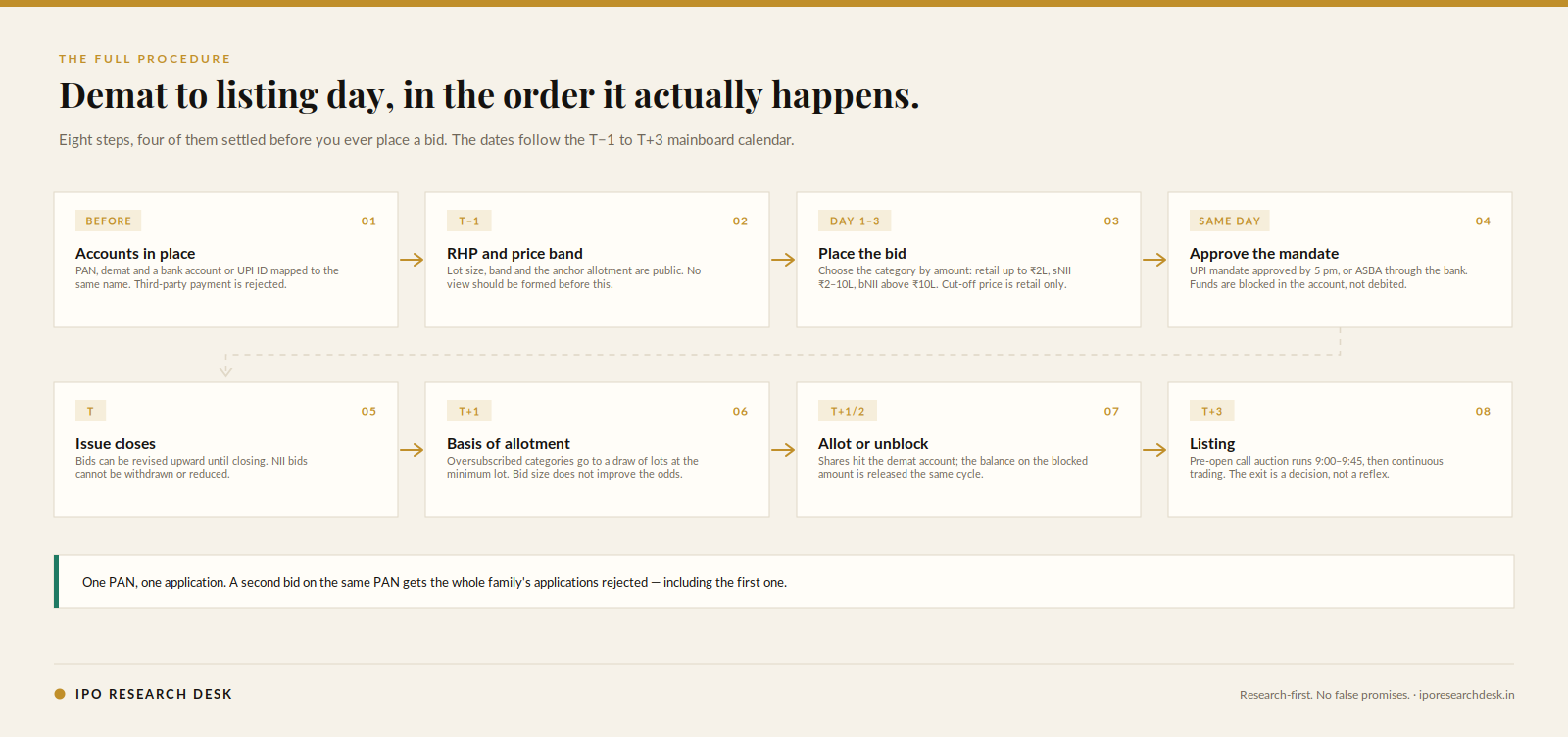Click the T+3 tag on Listing card

coord(1212,412)
